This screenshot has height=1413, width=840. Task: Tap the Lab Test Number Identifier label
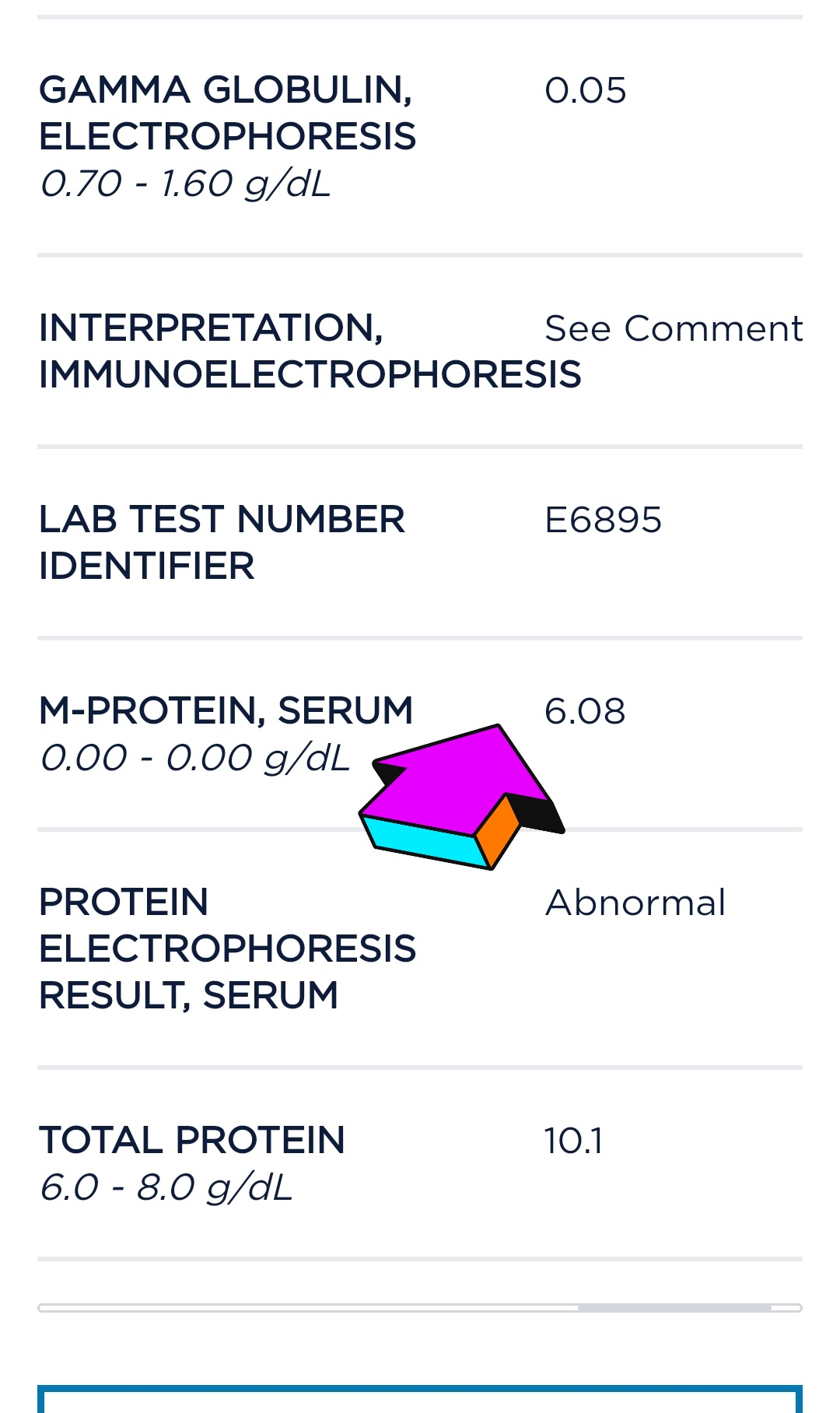coord(222,542)
